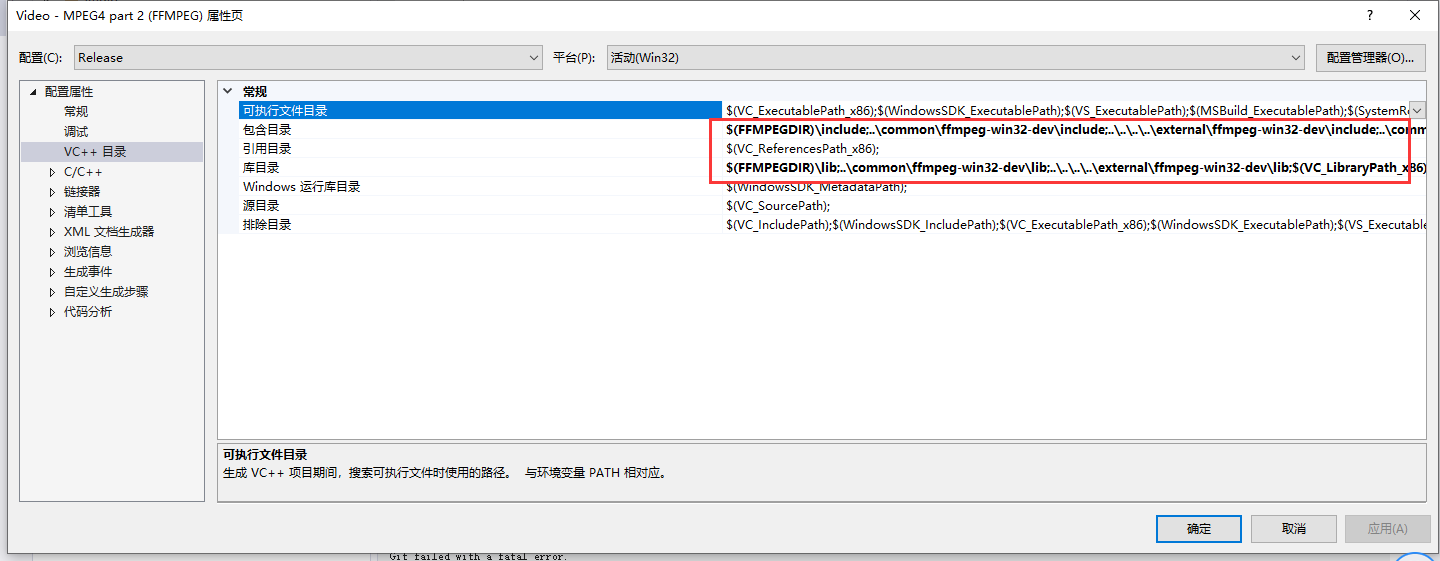Open the 配置 Release dropdown
Screen dimensions: 1440x561
click(308, 58)
